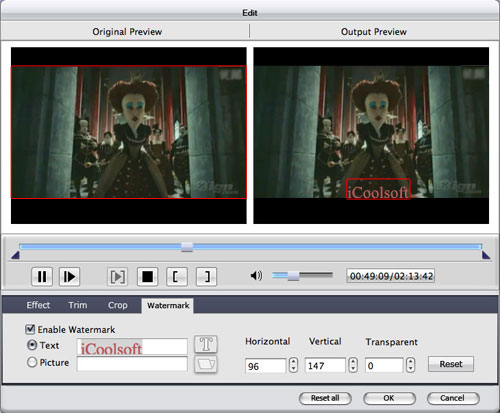
Task: Open font settings with T icon
Action: point(206,344)
